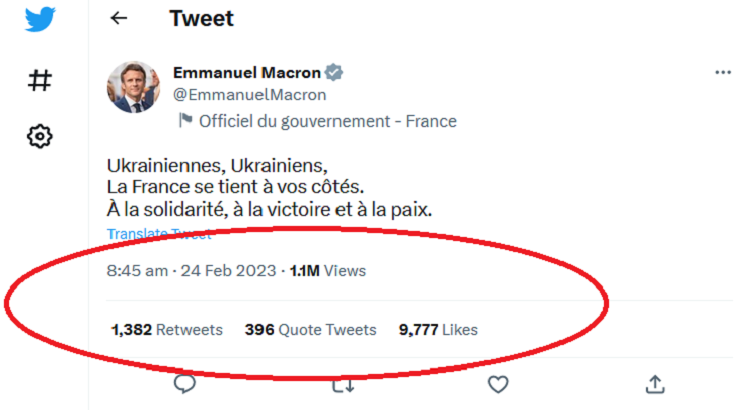Image resolution: width=750 pixels, height=410 pixels.
Task: Click the Emmanuel Macron display name
Action: (x=247, y=73)
